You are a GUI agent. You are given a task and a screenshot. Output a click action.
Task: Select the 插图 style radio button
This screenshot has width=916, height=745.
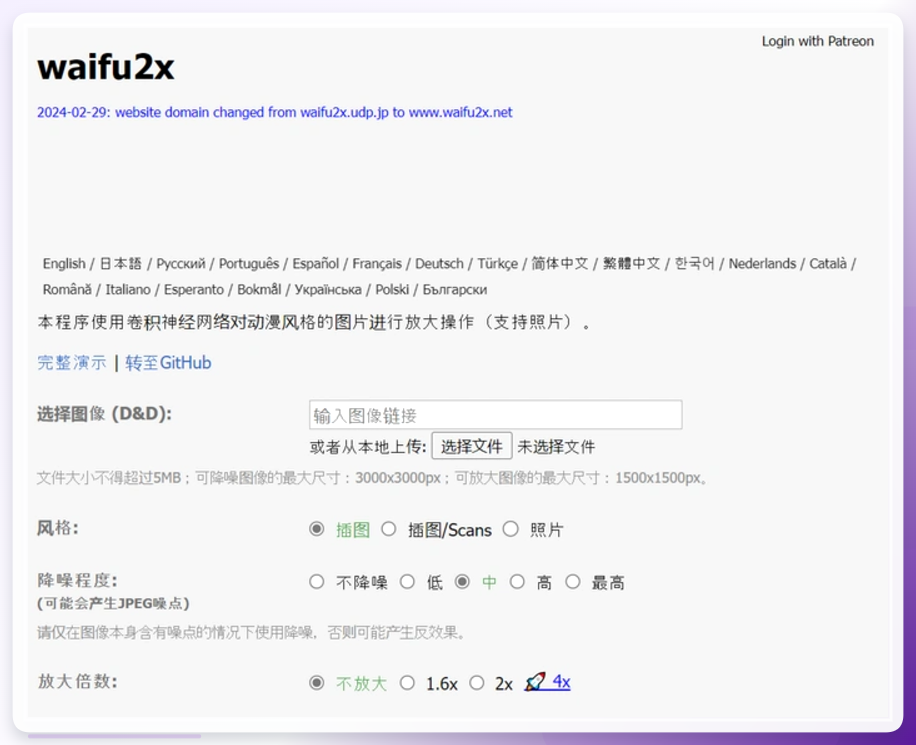[317, 529]
